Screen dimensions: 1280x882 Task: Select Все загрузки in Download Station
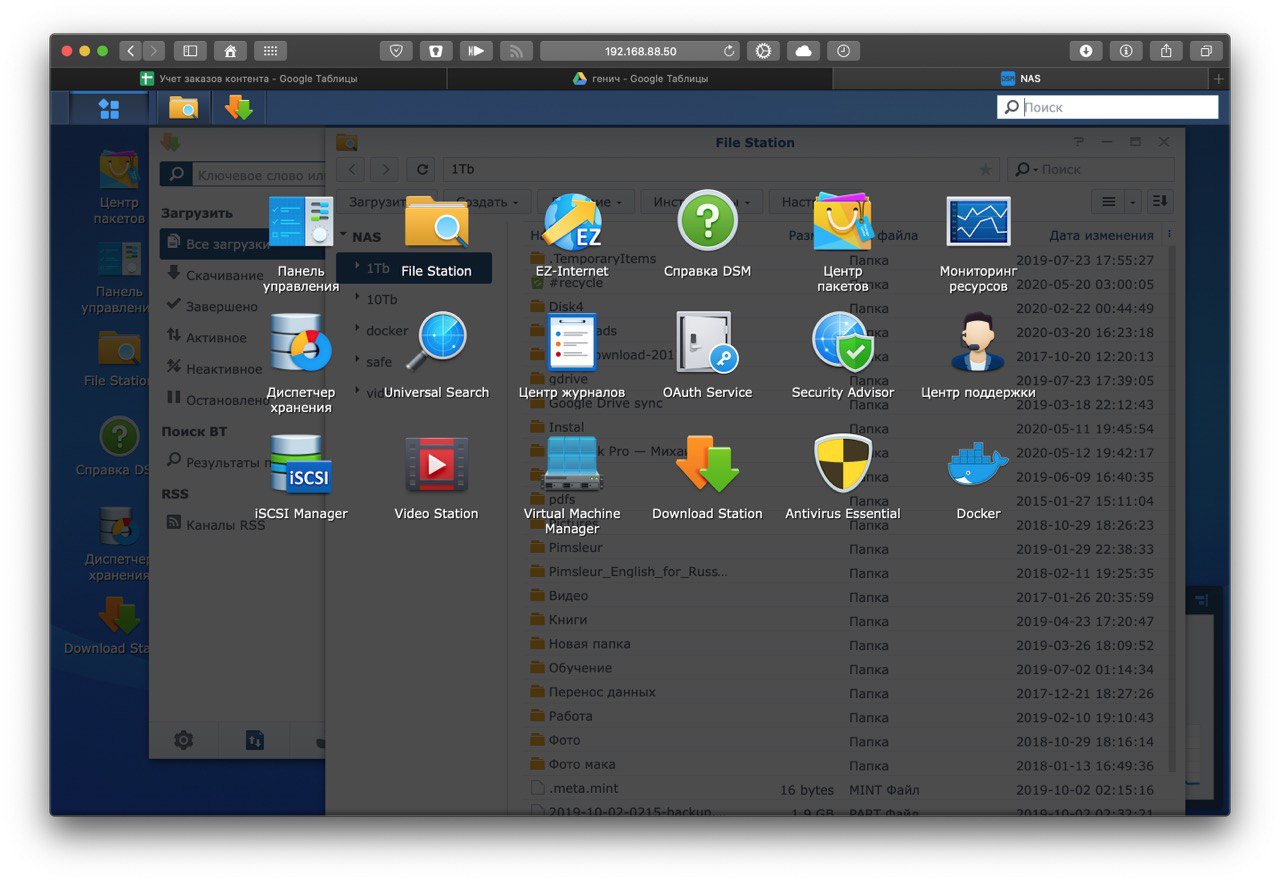(242, 244)
